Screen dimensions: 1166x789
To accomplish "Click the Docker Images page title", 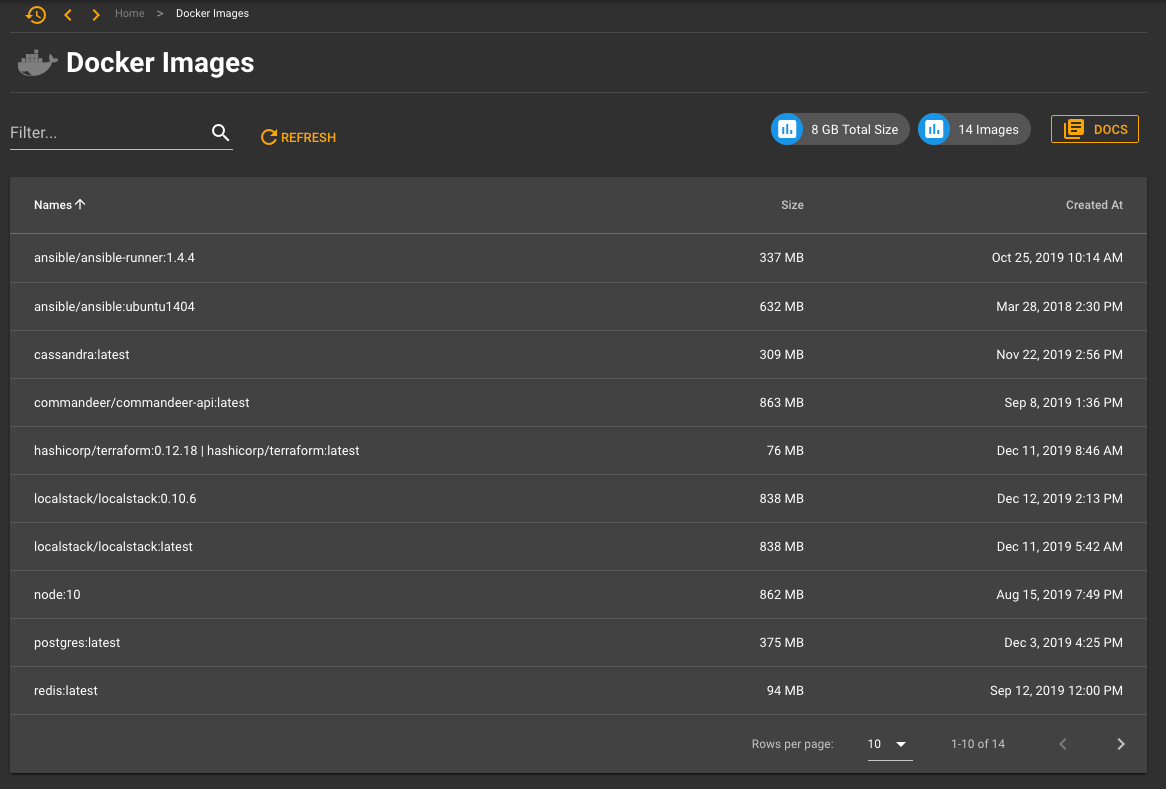I will point(160,63).
